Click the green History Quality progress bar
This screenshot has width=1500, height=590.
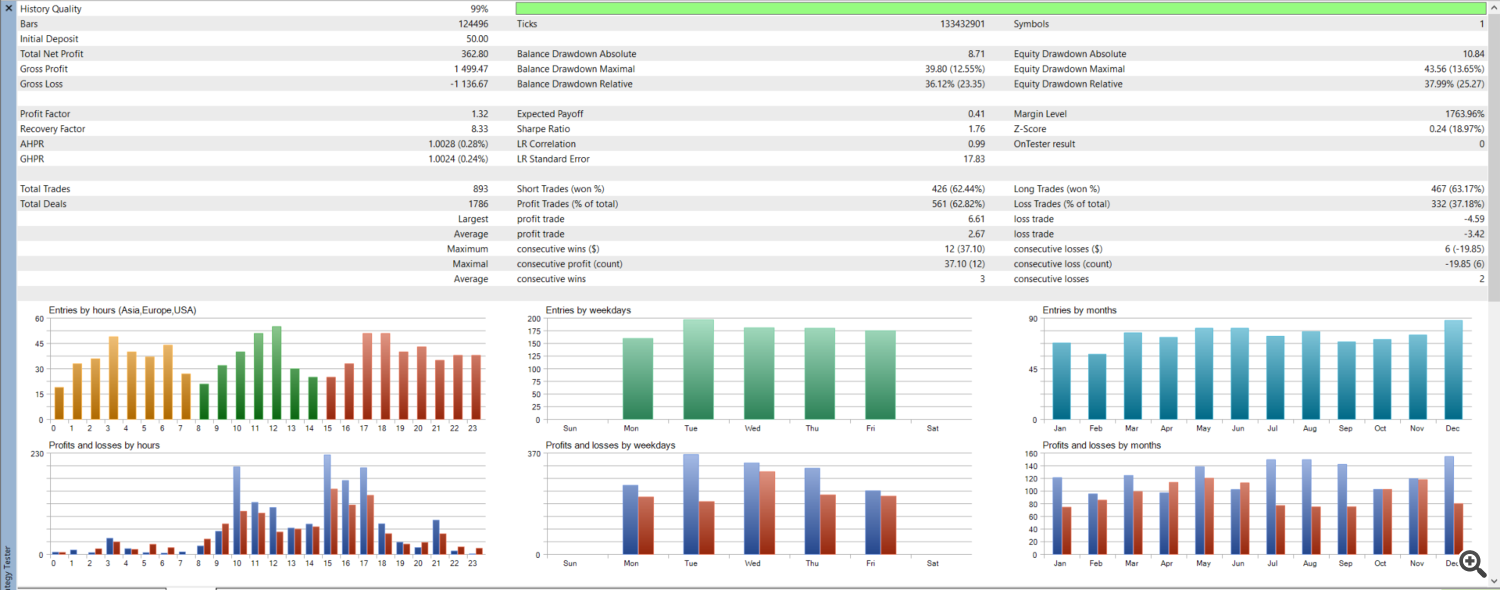coord(1000,8)
